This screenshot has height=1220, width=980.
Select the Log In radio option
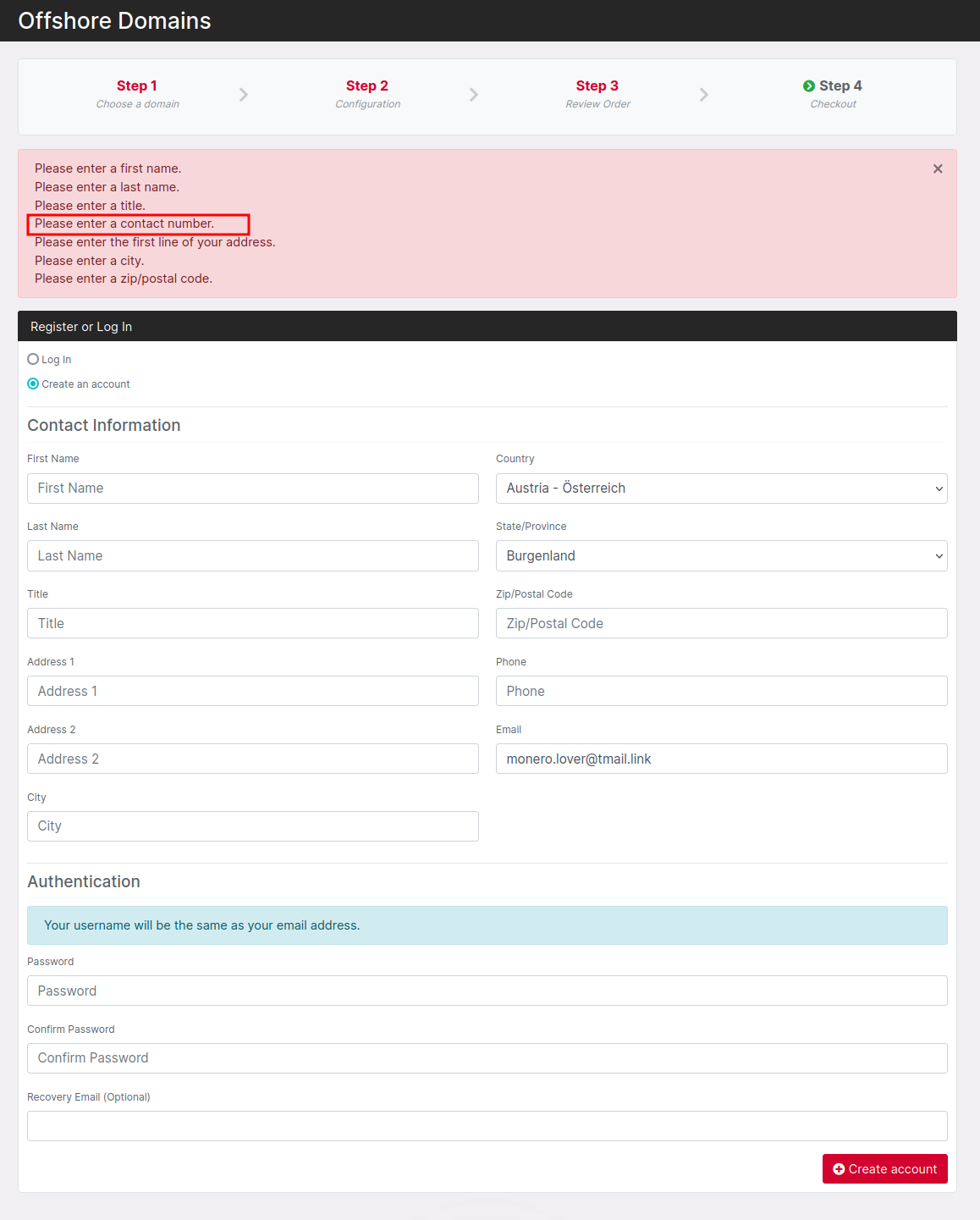[33, 360]
